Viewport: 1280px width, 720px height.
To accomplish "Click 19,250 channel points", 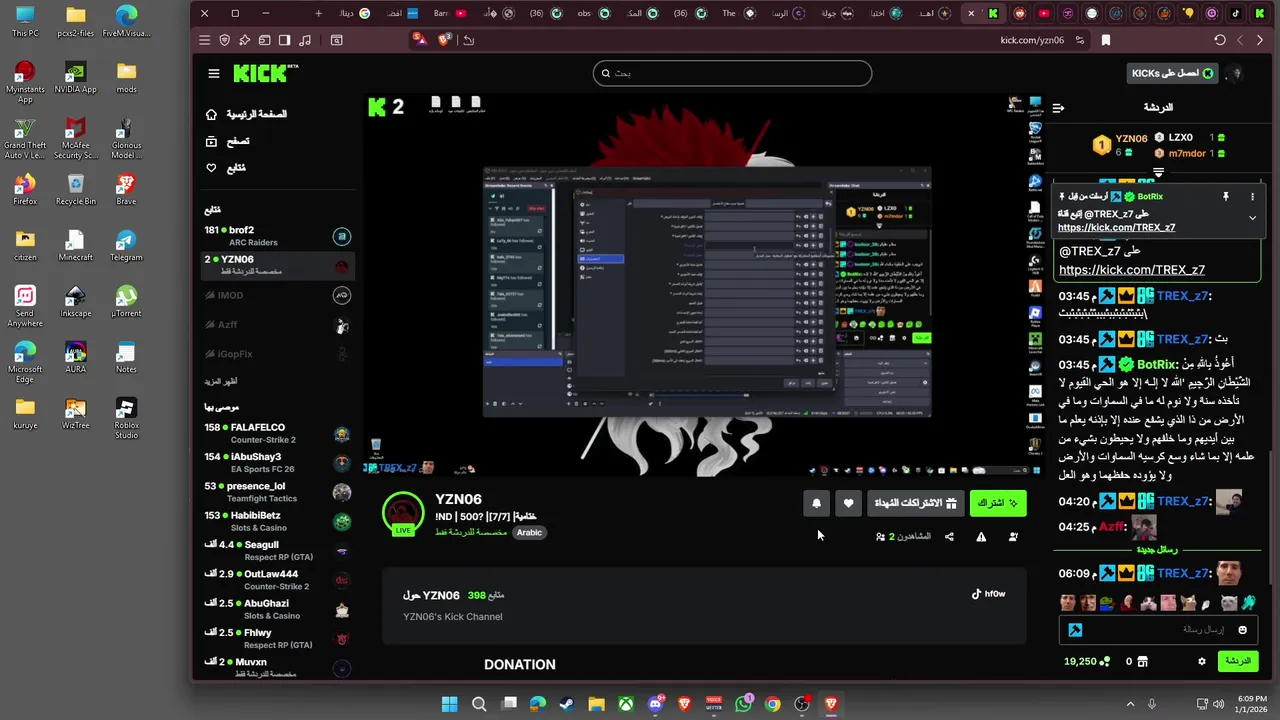I will (1086, 661).
